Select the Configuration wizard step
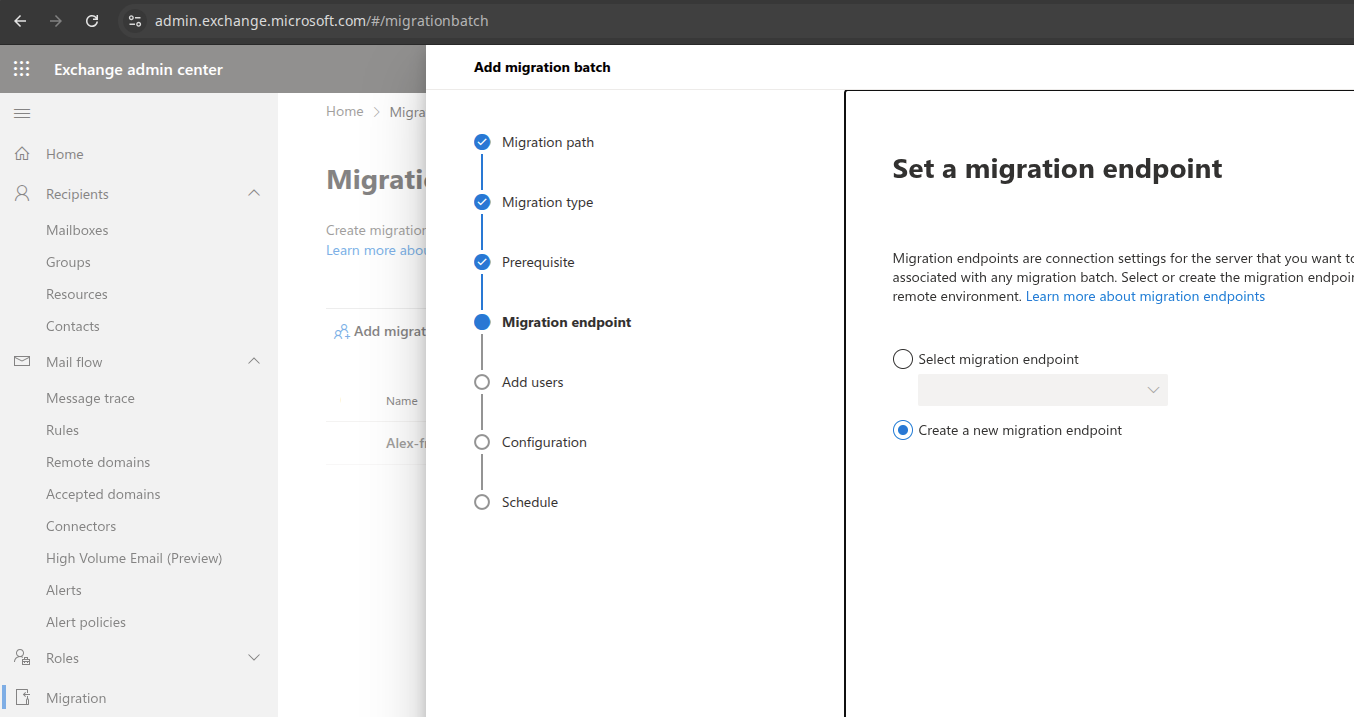The height and width of the screenshot is (717, 1354). tap(544, 442)
